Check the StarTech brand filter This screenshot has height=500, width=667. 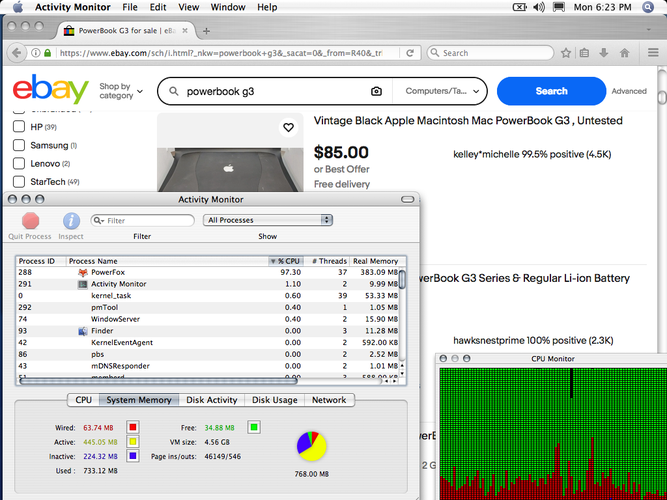19,181
